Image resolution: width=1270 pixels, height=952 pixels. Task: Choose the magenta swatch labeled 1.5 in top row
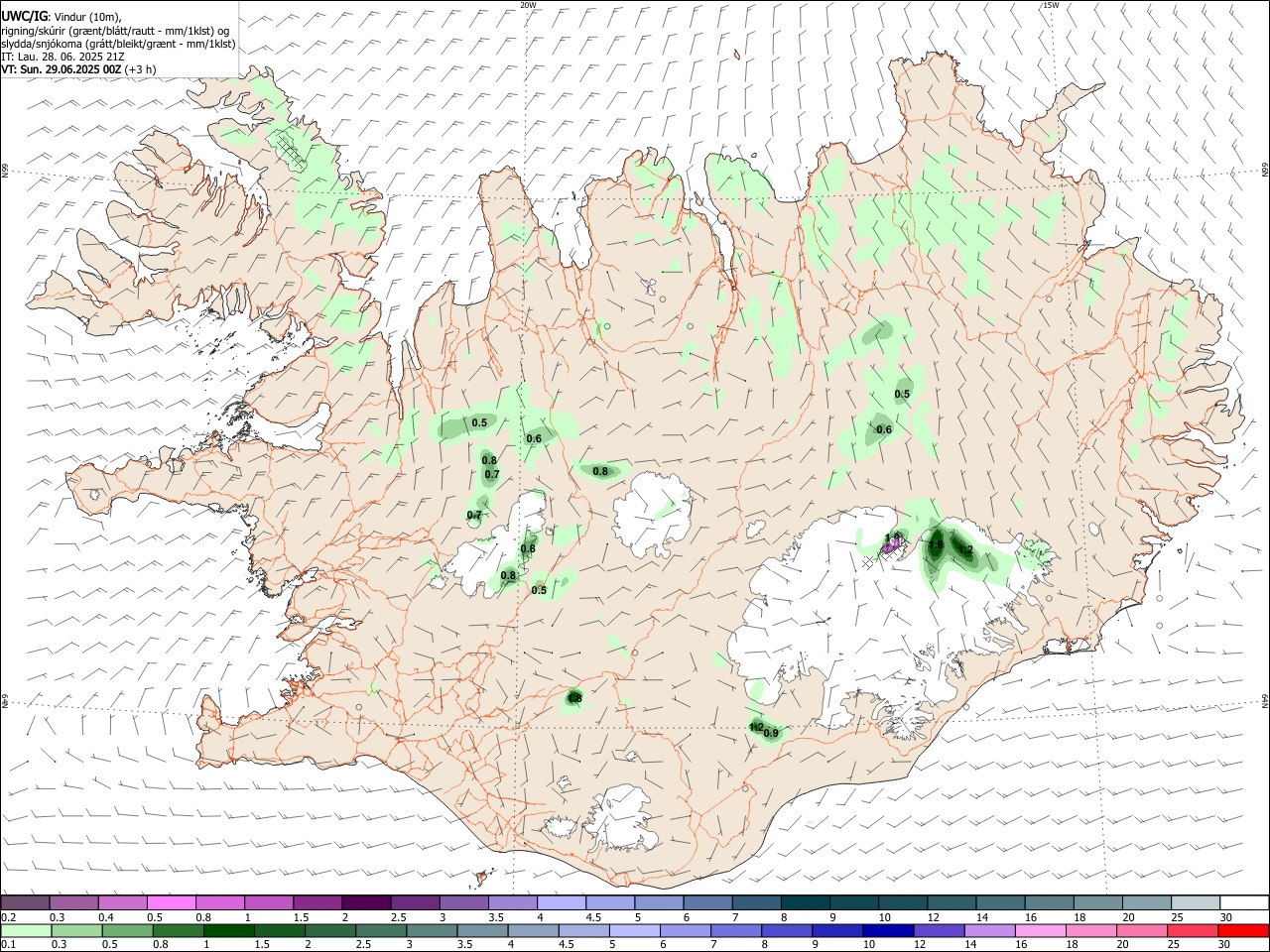[x=317, y=903]
